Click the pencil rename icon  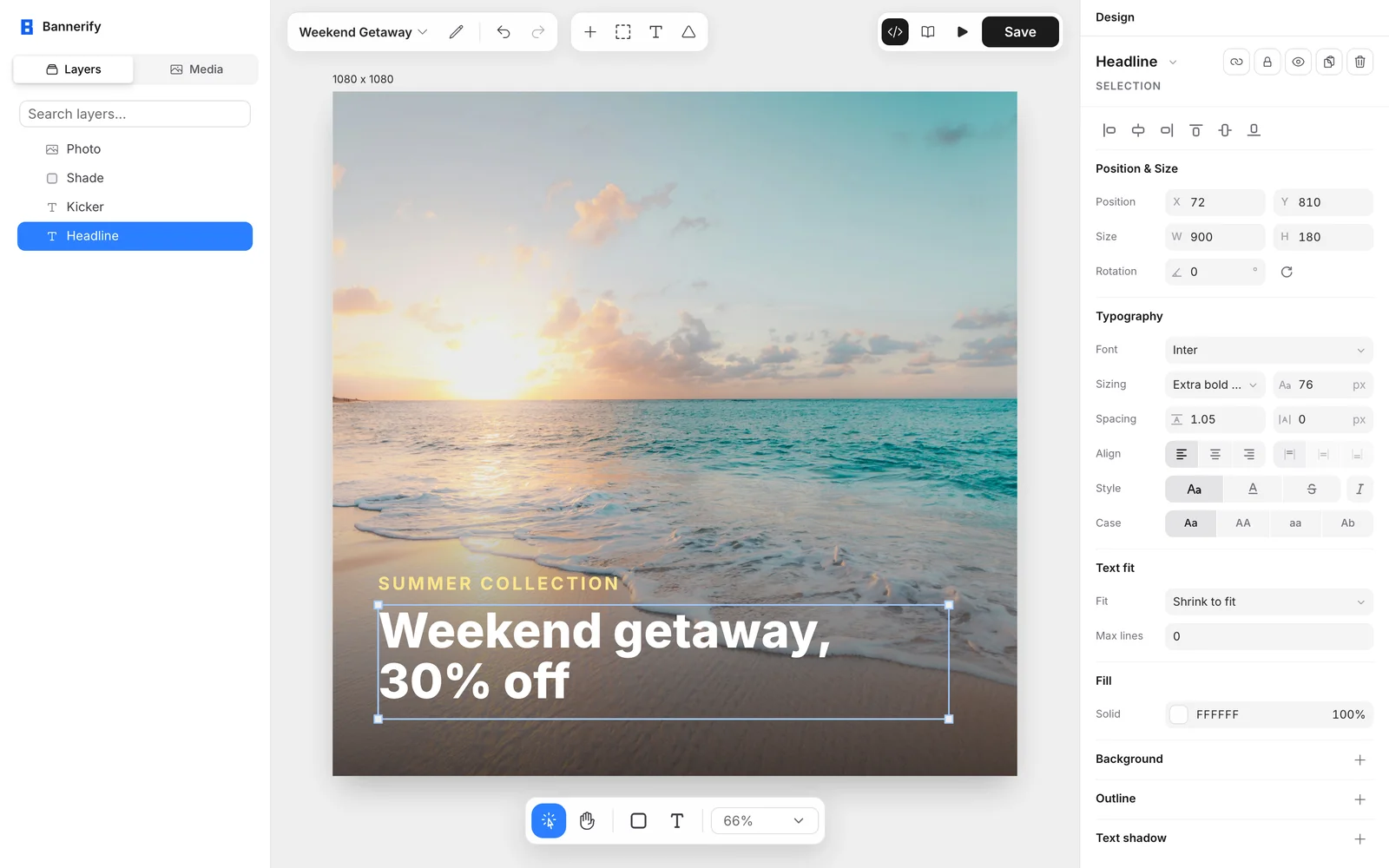(456, 32)
